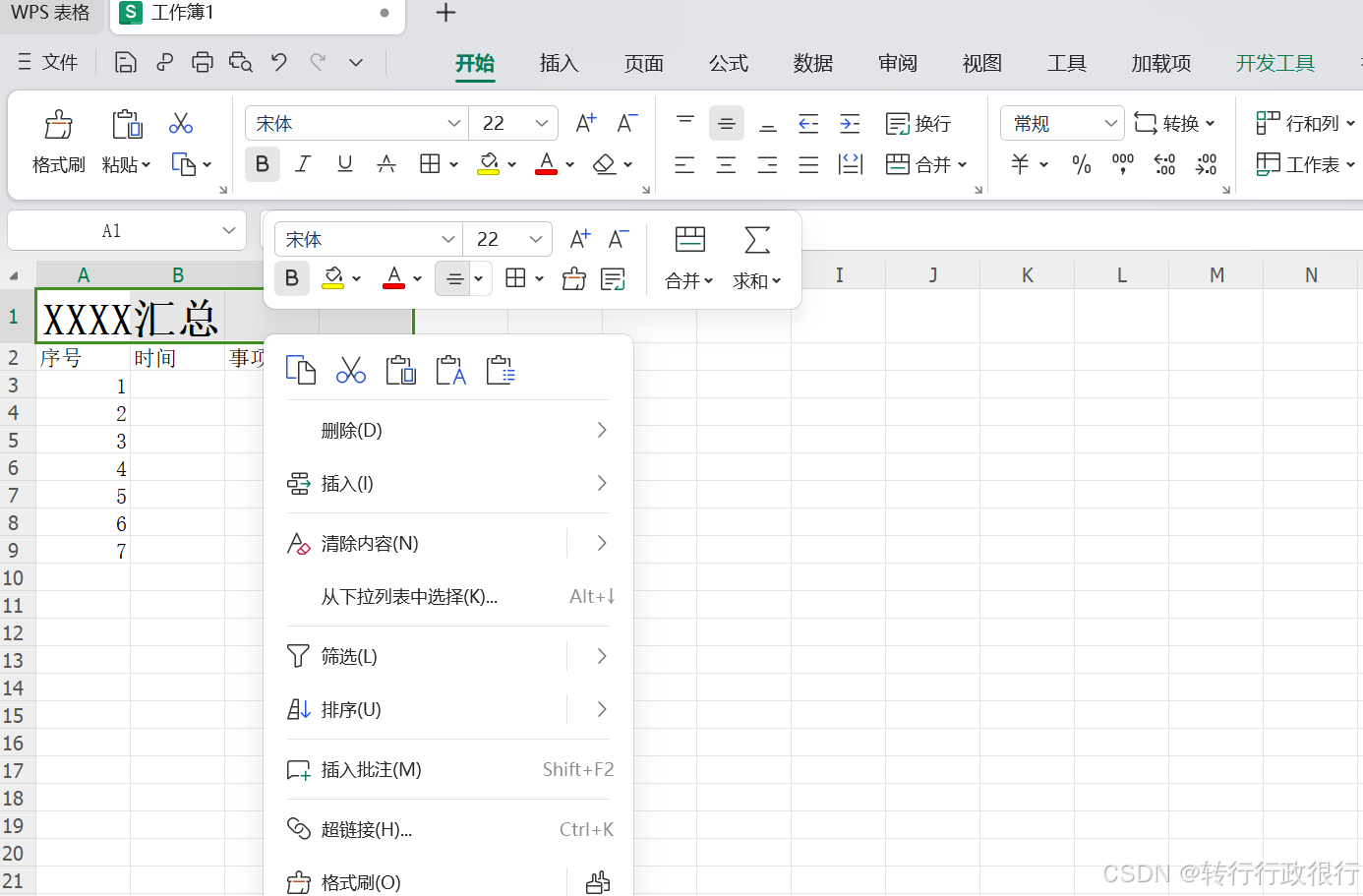This screenshot has height=896, width=1363.
Task: Toggle italic formatting
Action: pos(303,164)
